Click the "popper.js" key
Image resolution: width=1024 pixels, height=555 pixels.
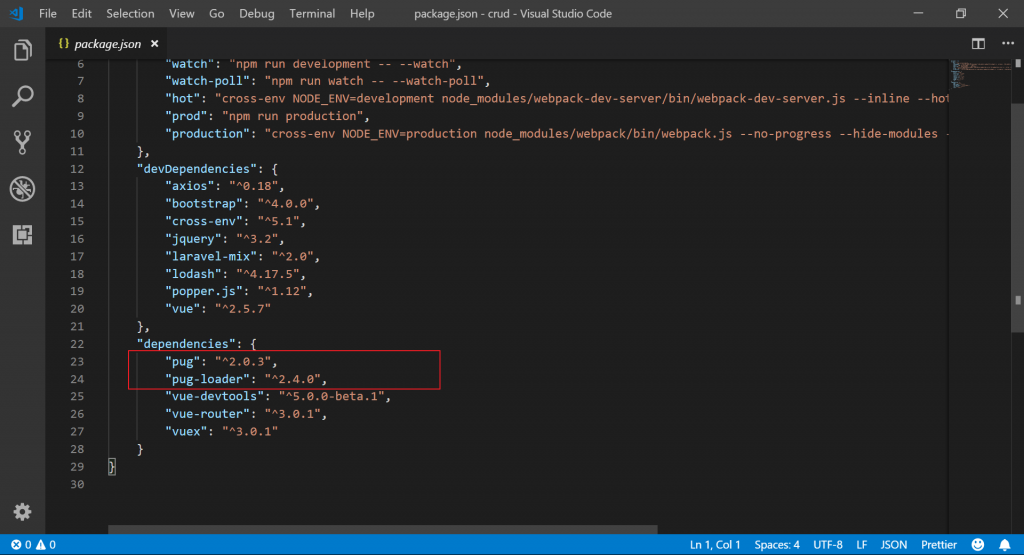pyautogui.click(x=204, y=291)
